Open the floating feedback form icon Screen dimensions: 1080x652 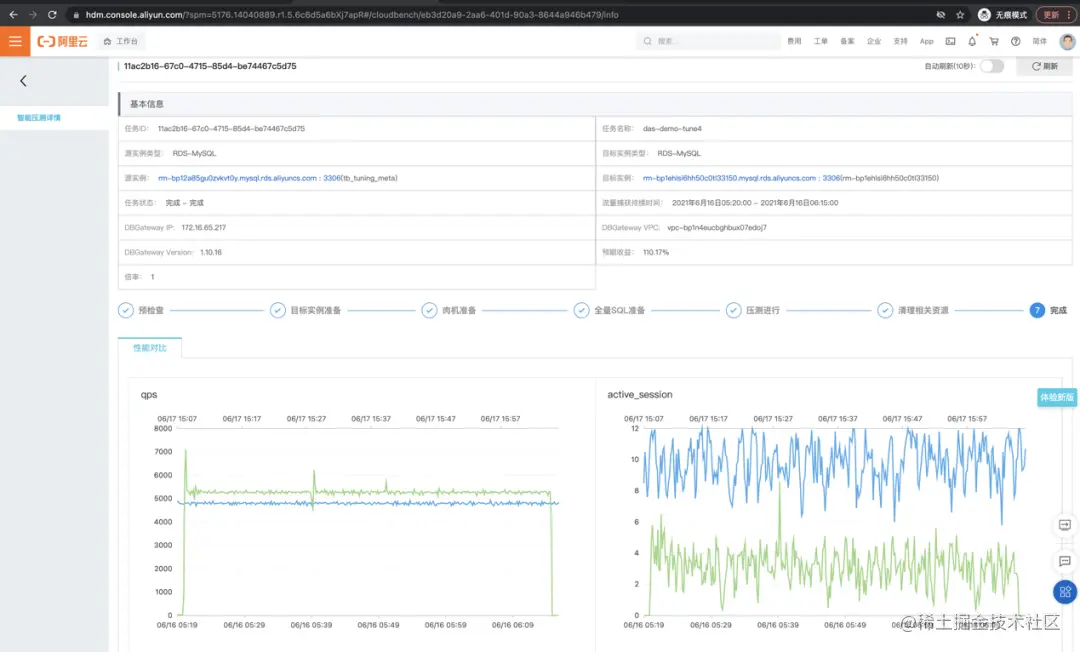click(1064, 525)
